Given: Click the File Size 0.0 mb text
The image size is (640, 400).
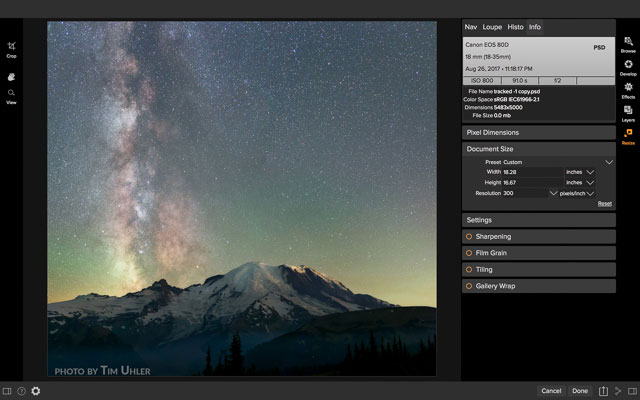Looking at the screenshot, I should 491,116.
